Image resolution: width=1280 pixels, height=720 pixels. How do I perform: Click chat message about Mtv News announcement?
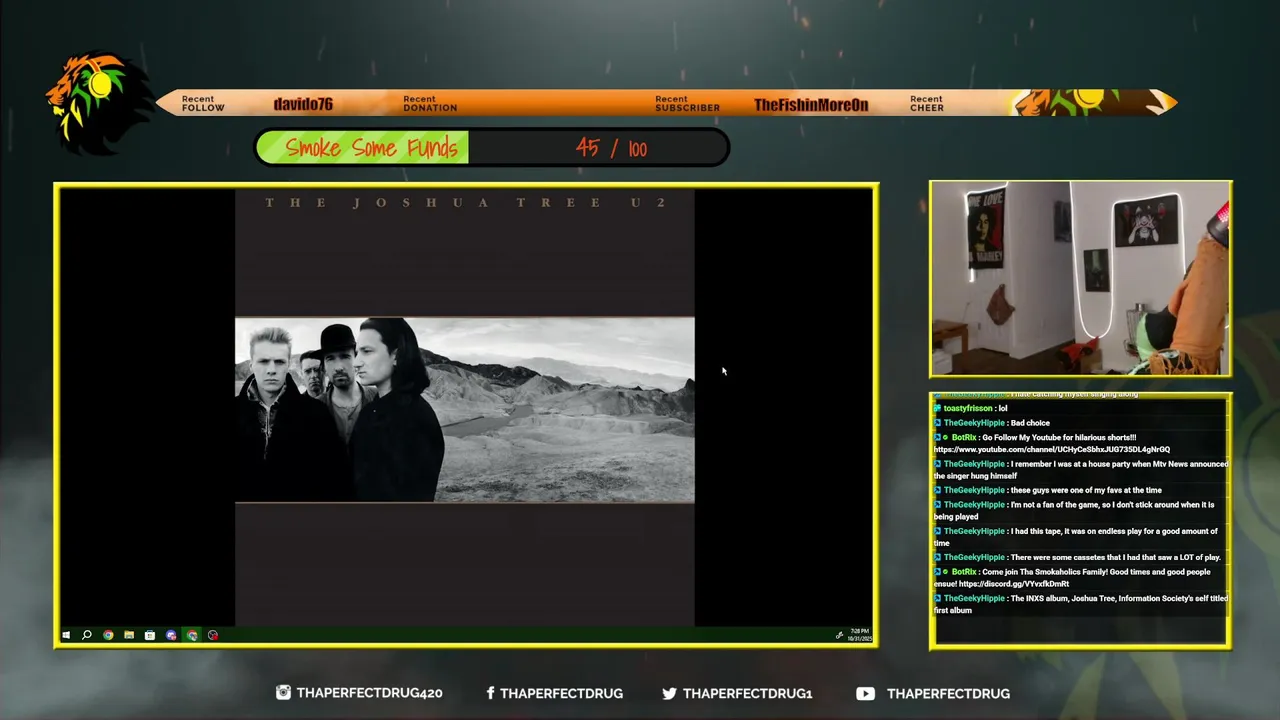coord(1081,470)
